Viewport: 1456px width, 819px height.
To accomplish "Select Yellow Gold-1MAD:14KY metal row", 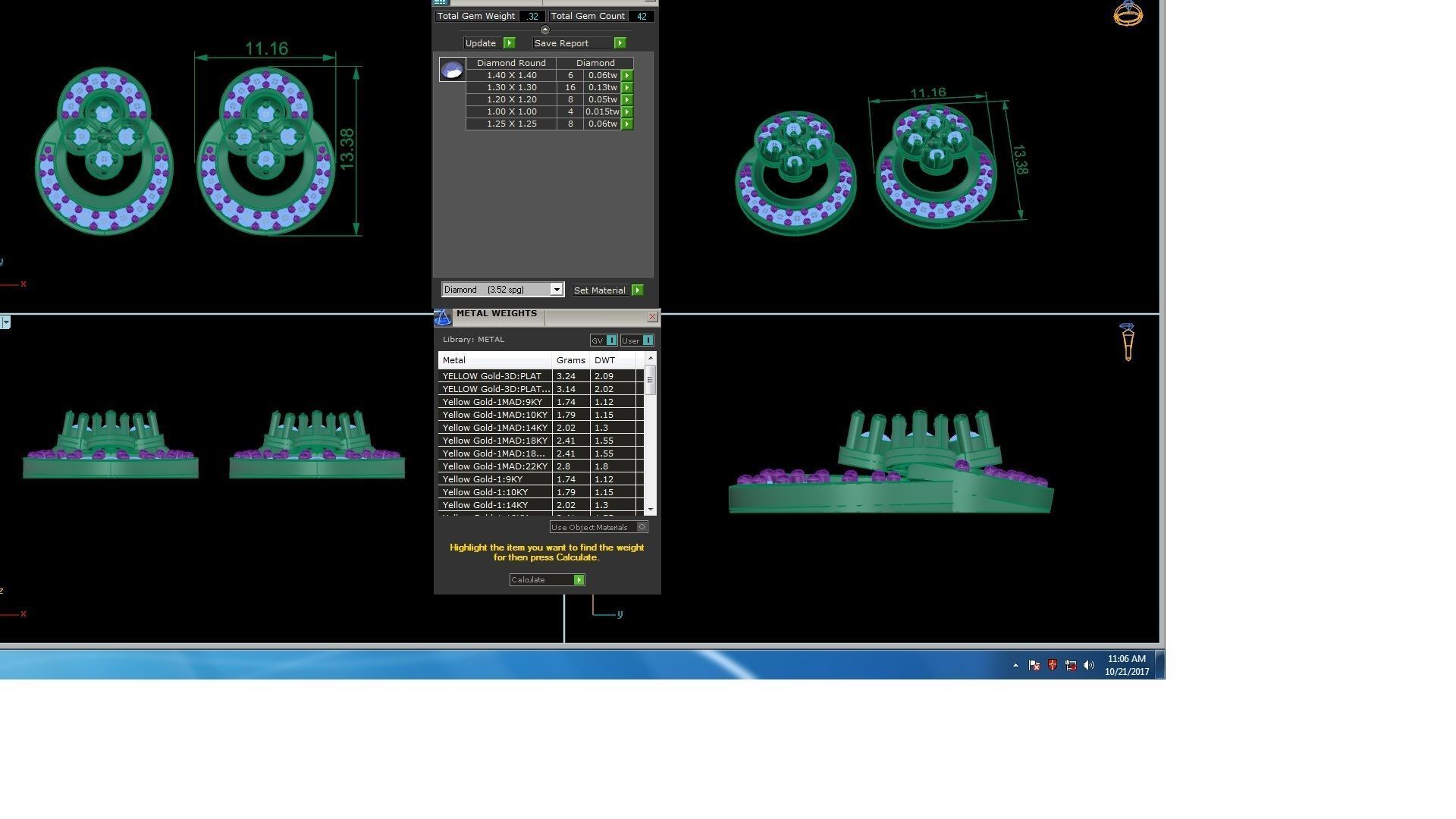I will pyautogui.click(x=494, y=428).
